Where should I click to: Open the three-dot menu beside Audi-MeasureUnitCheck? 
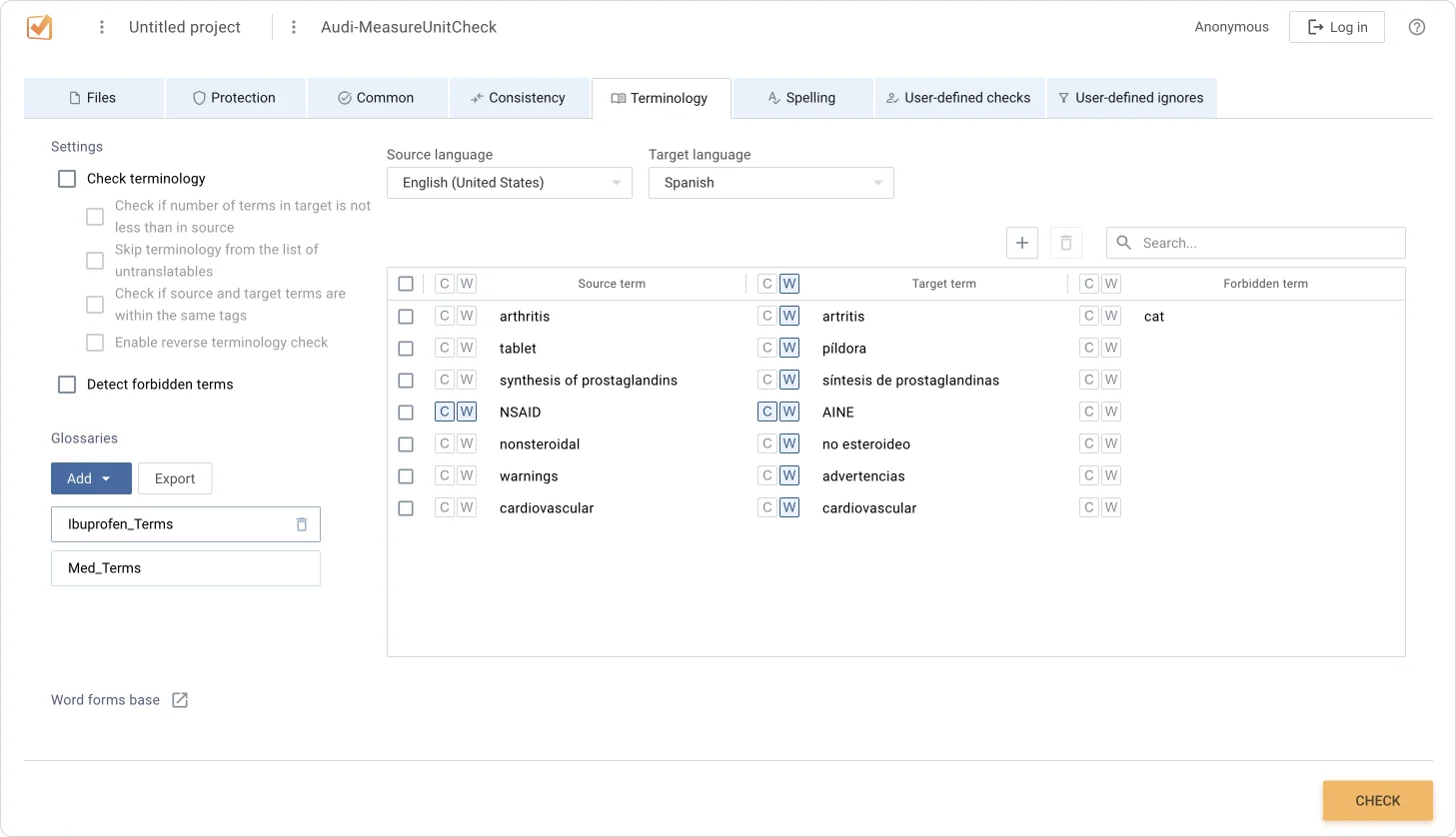(294, 27)
